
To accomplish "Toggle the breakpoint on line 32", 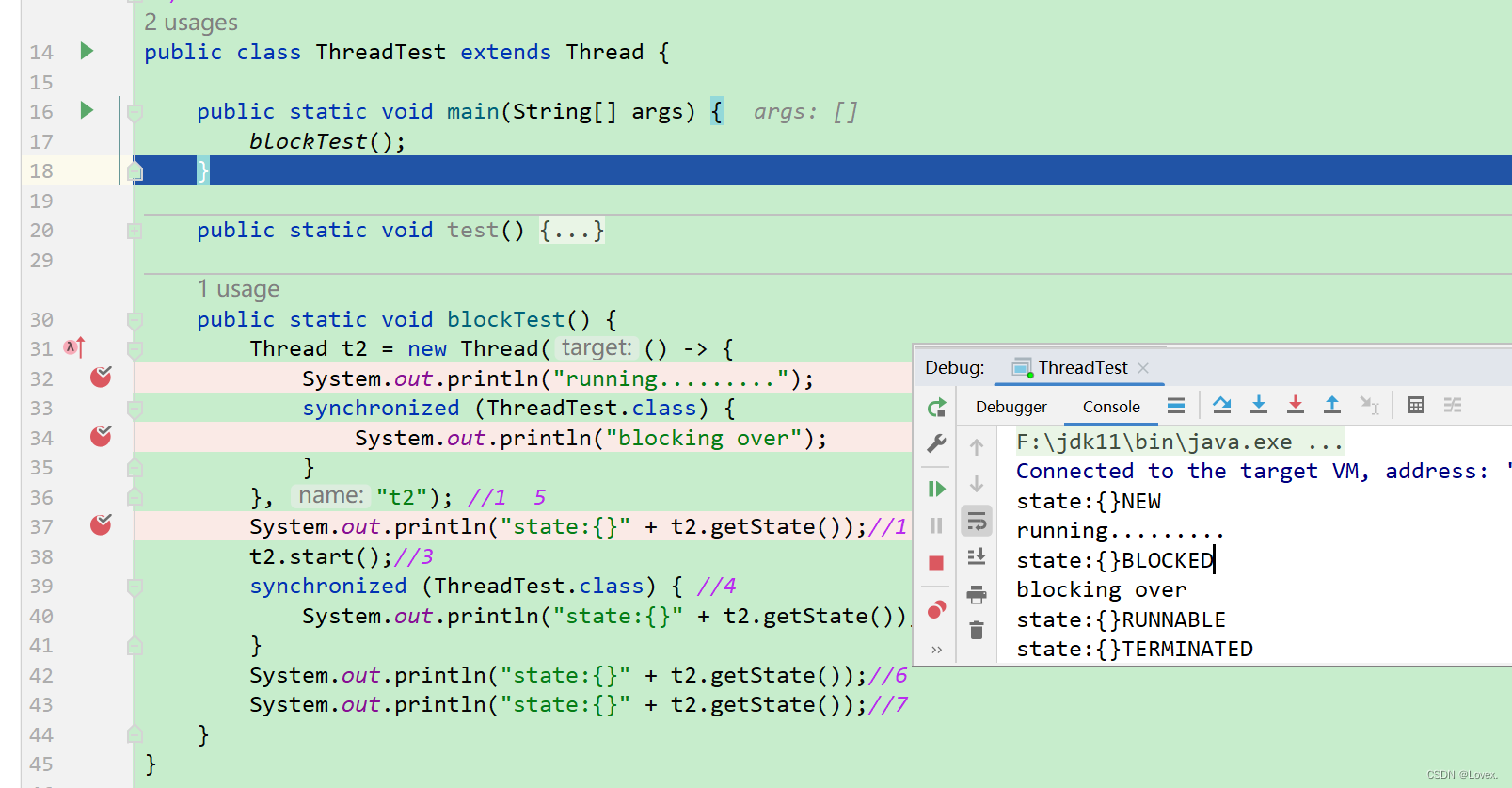I will pos(101,378).
